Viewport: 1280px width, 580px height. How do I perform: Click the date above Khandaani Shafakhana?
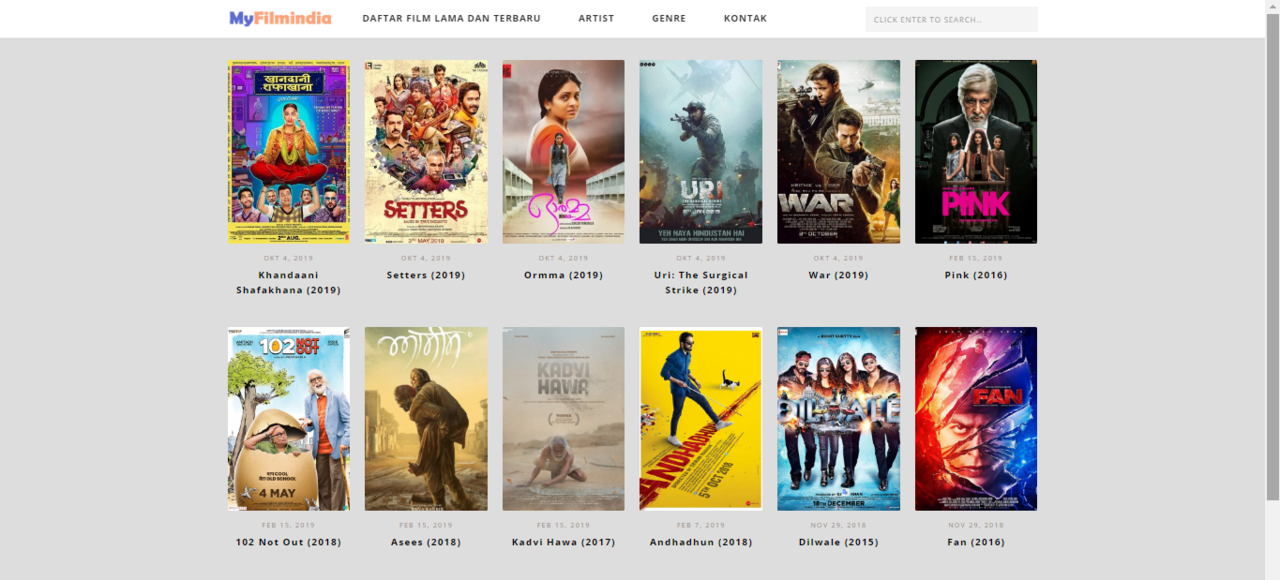288,258
